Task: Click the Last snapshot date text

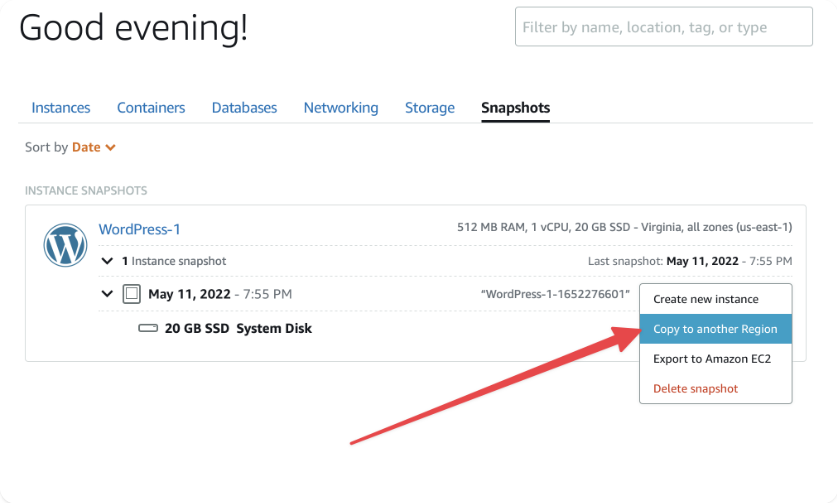Action: coord(690,261)
